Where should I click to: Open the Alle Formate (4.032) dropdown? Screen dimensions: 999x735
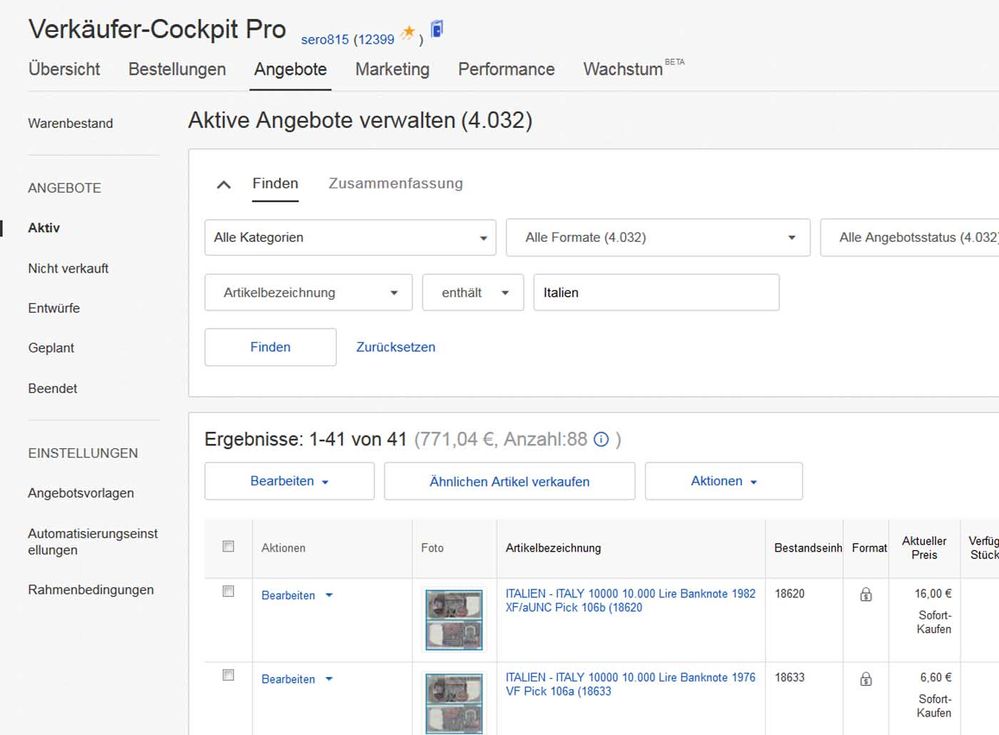pyautogui.click(x=657, y=238)
